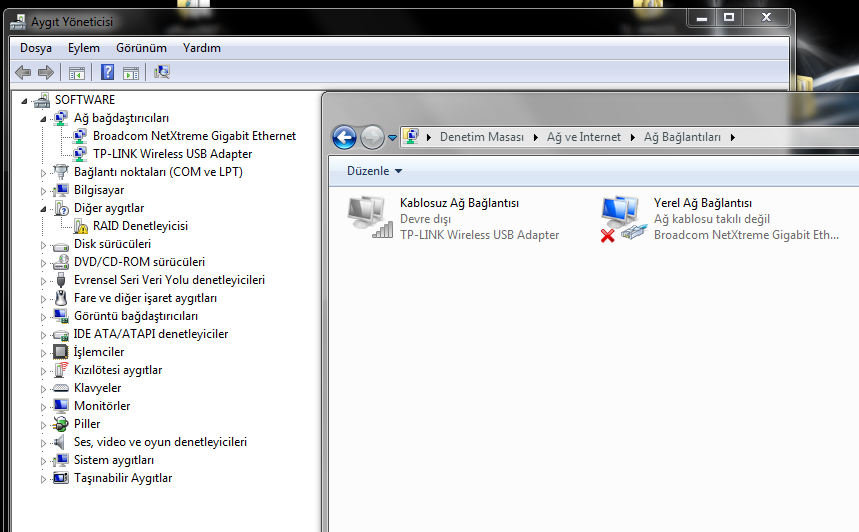Click the Bilgisayar category icon
The width and height of the screenshot is (859, 532).
61,190
